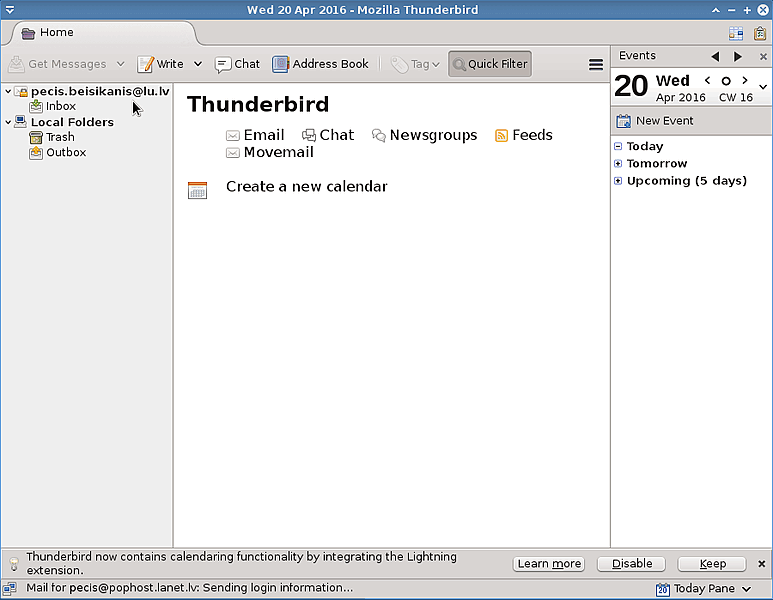This screenshot has width=773, height=600.
Task: Click Create a new calendar
Action: click(x=307, y=186)
